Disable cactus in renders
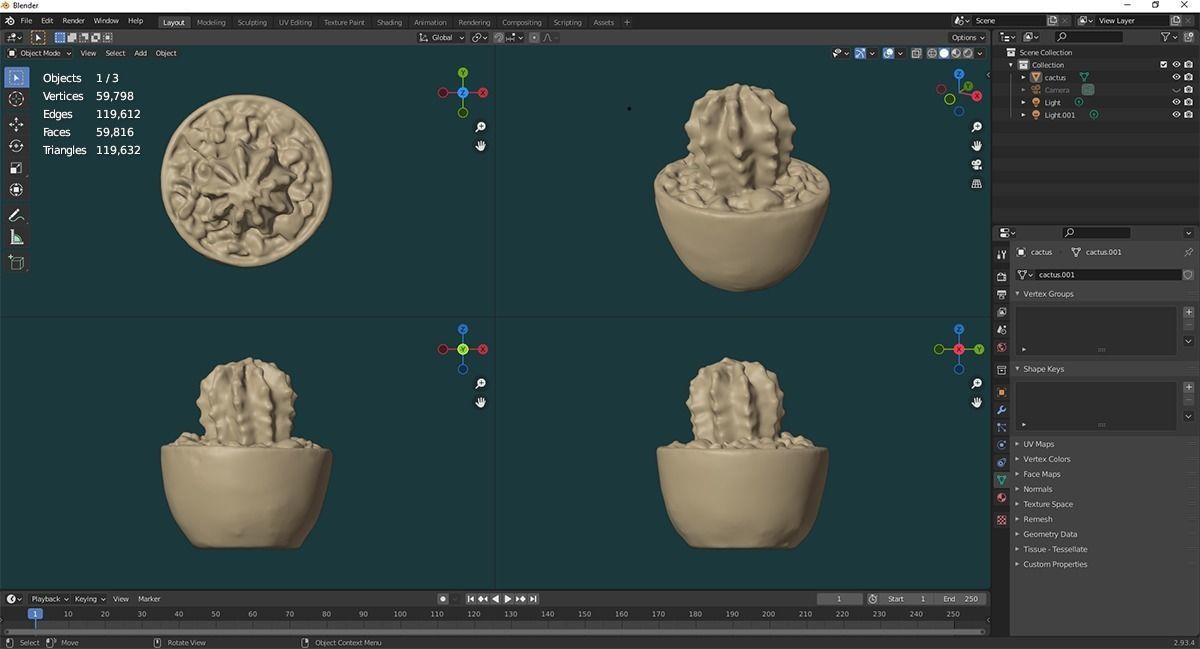Image resolution: width=1200 pixels, height=649 pixels. pyautogui.click(x=1188, y=77)
